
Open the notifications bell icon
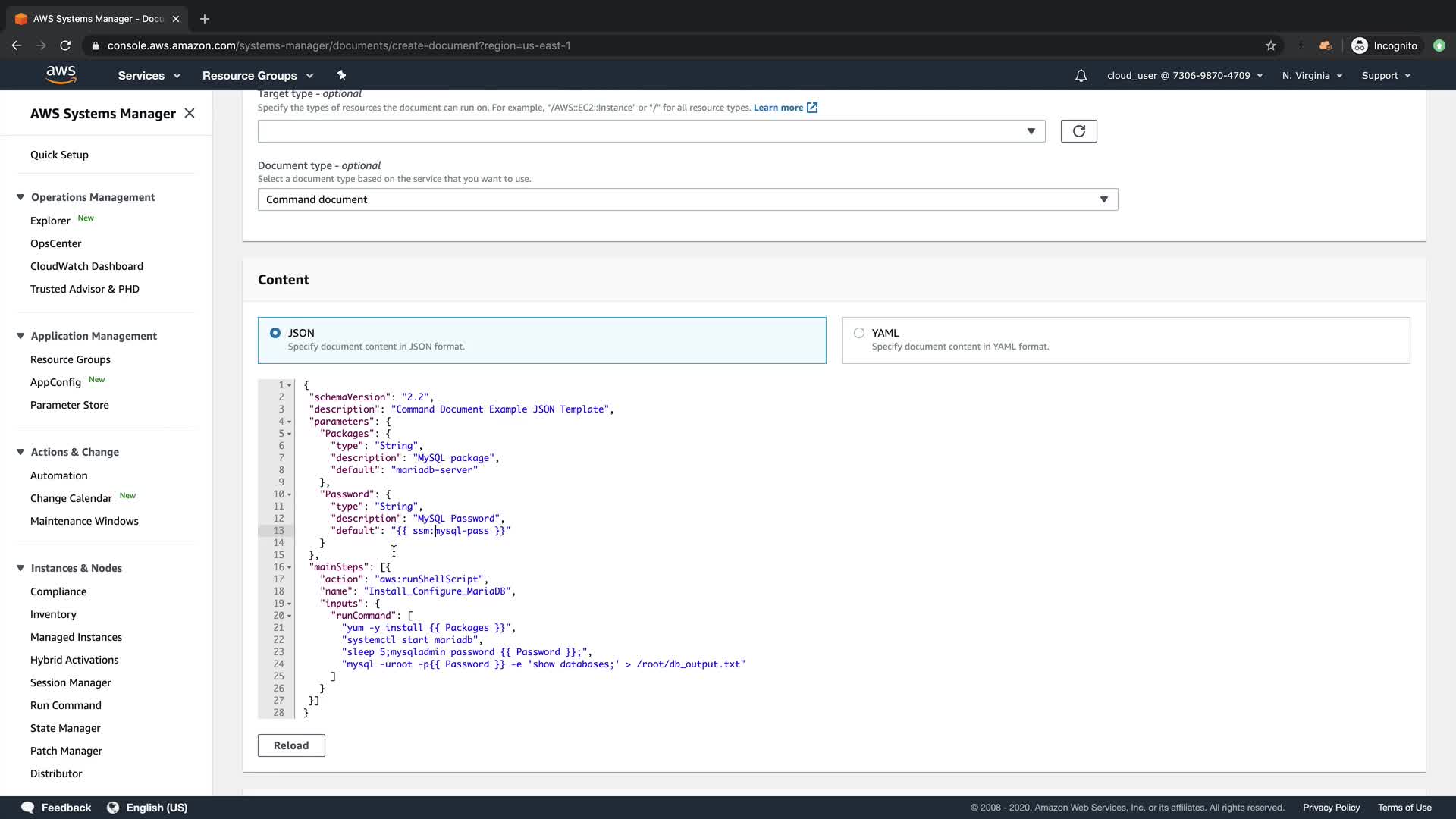(x=1081, y=76)
